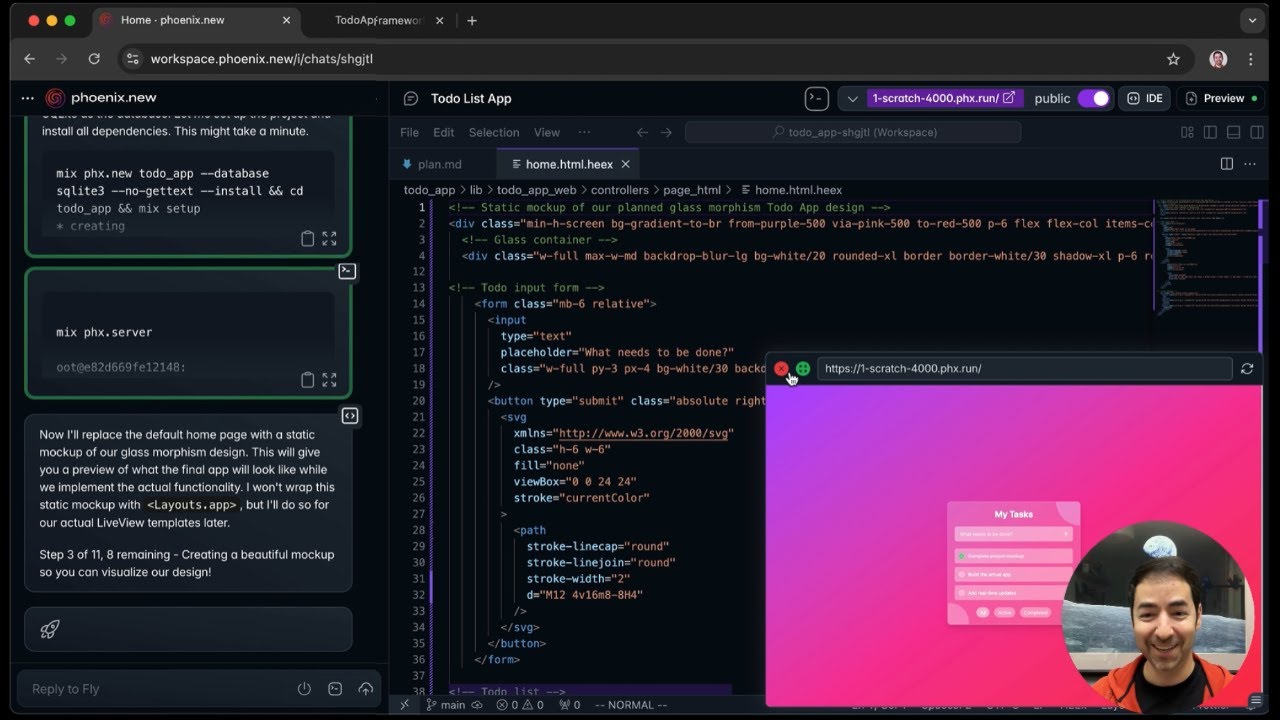Open the File menu
Image resolution: width=1280 pixels, height=720 pixels.
[409, 132]
